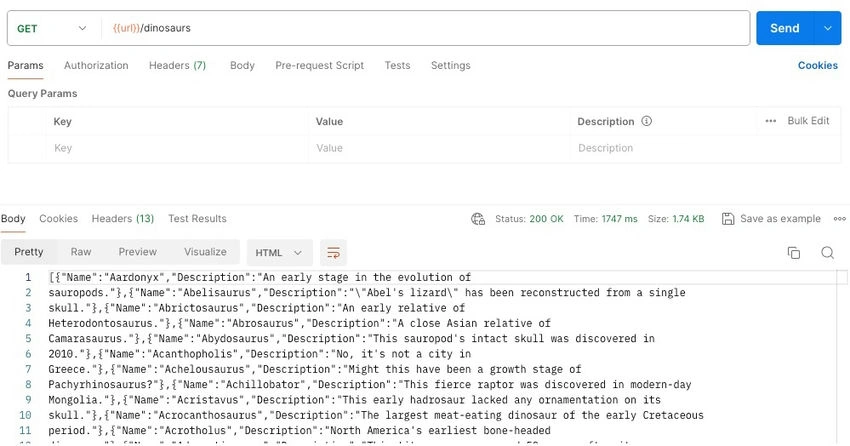Click the network globe icon near Status
Image resolution: width=850 pixels, height=446 pixels.
[478, 219]
